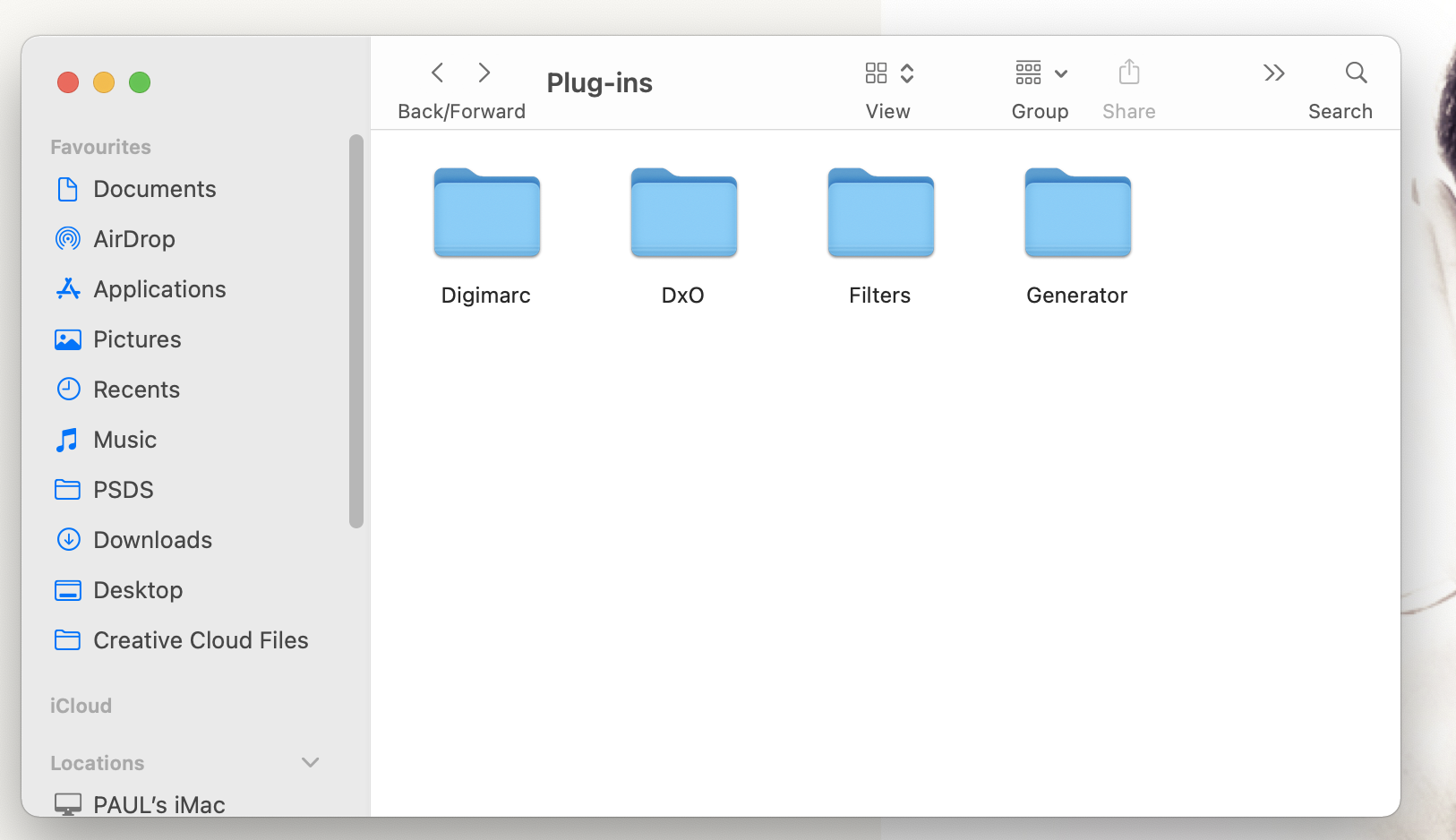Start a search with the Search icon
The image size is (1456, 840).
click(x=1356, y=73)
